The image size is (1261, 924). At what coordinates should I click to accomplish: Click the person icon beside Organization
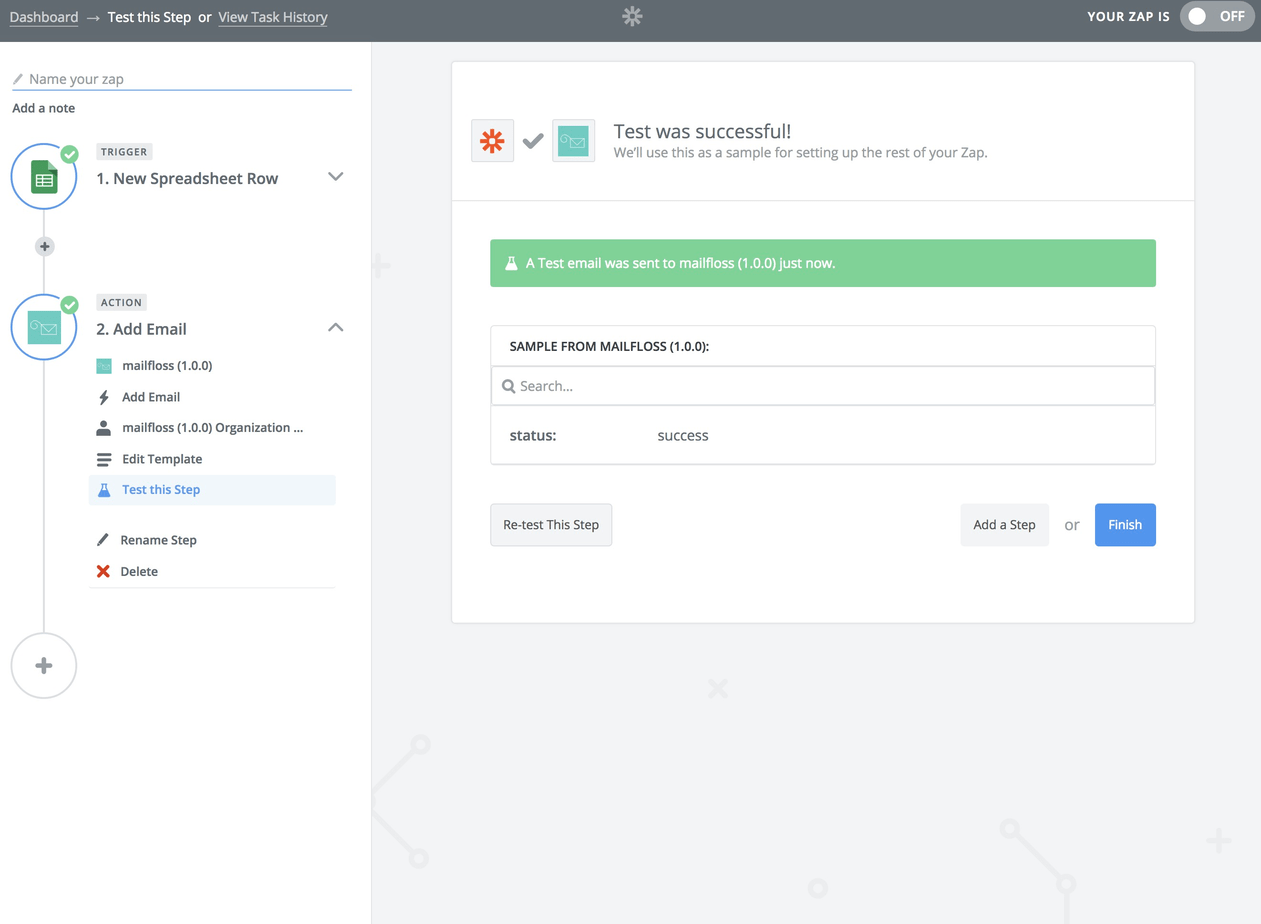(104, 428)
